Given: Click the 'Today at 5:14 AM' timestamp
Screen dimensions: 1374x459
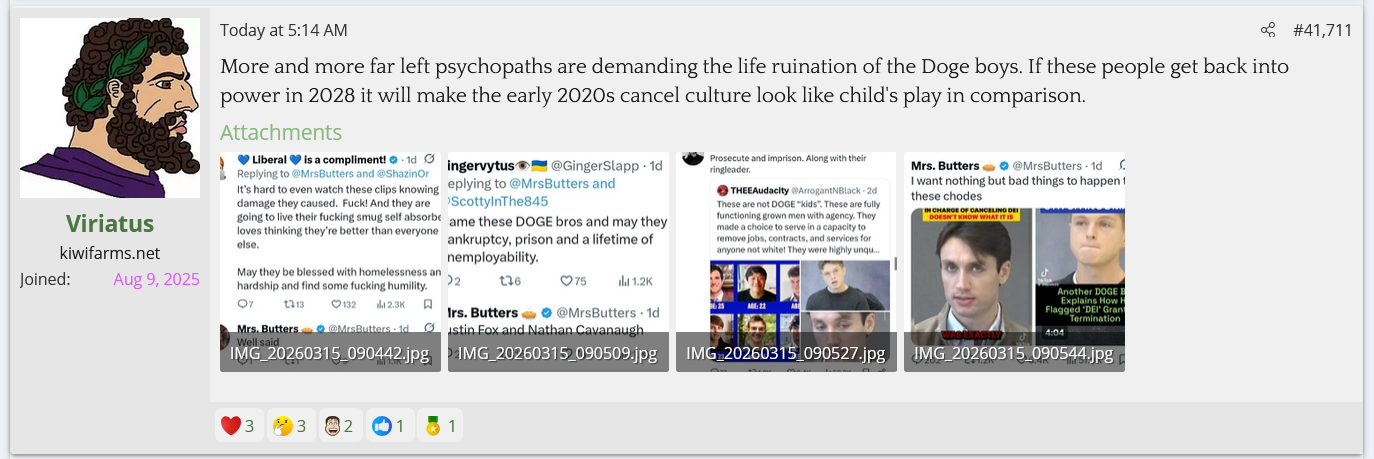Looking at the screenshot, I should pos(284,30).
